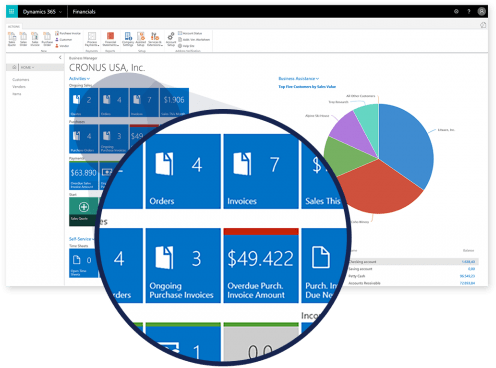Screen dimensions: 496x368
Task: Add a new Vendor from ribbon
Action: tap(62, 46)
